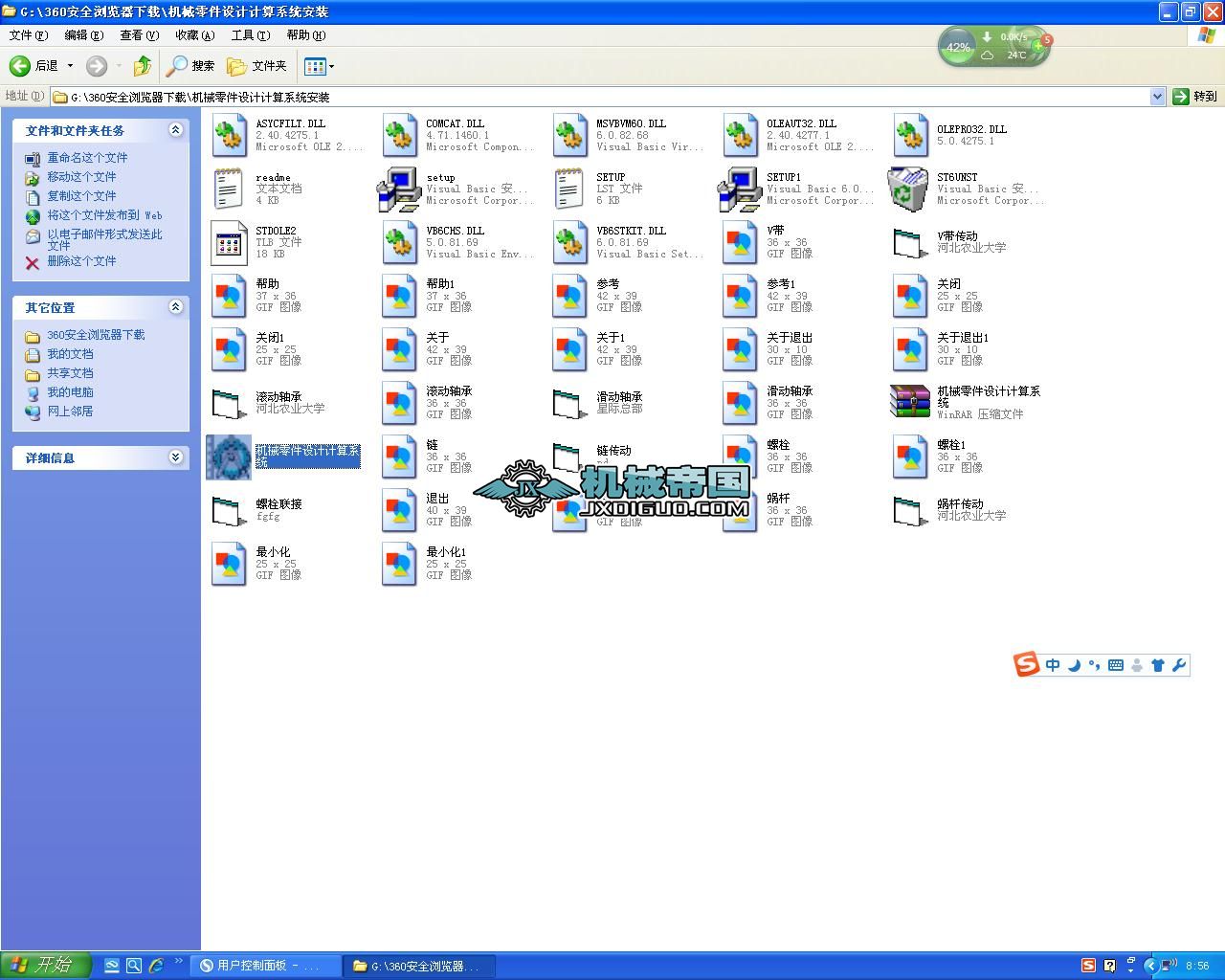This screenshot has height=980, width=1225.
Task: Toggle Sogou Chinese/English punctuation mode
Action: point(1094,665)
